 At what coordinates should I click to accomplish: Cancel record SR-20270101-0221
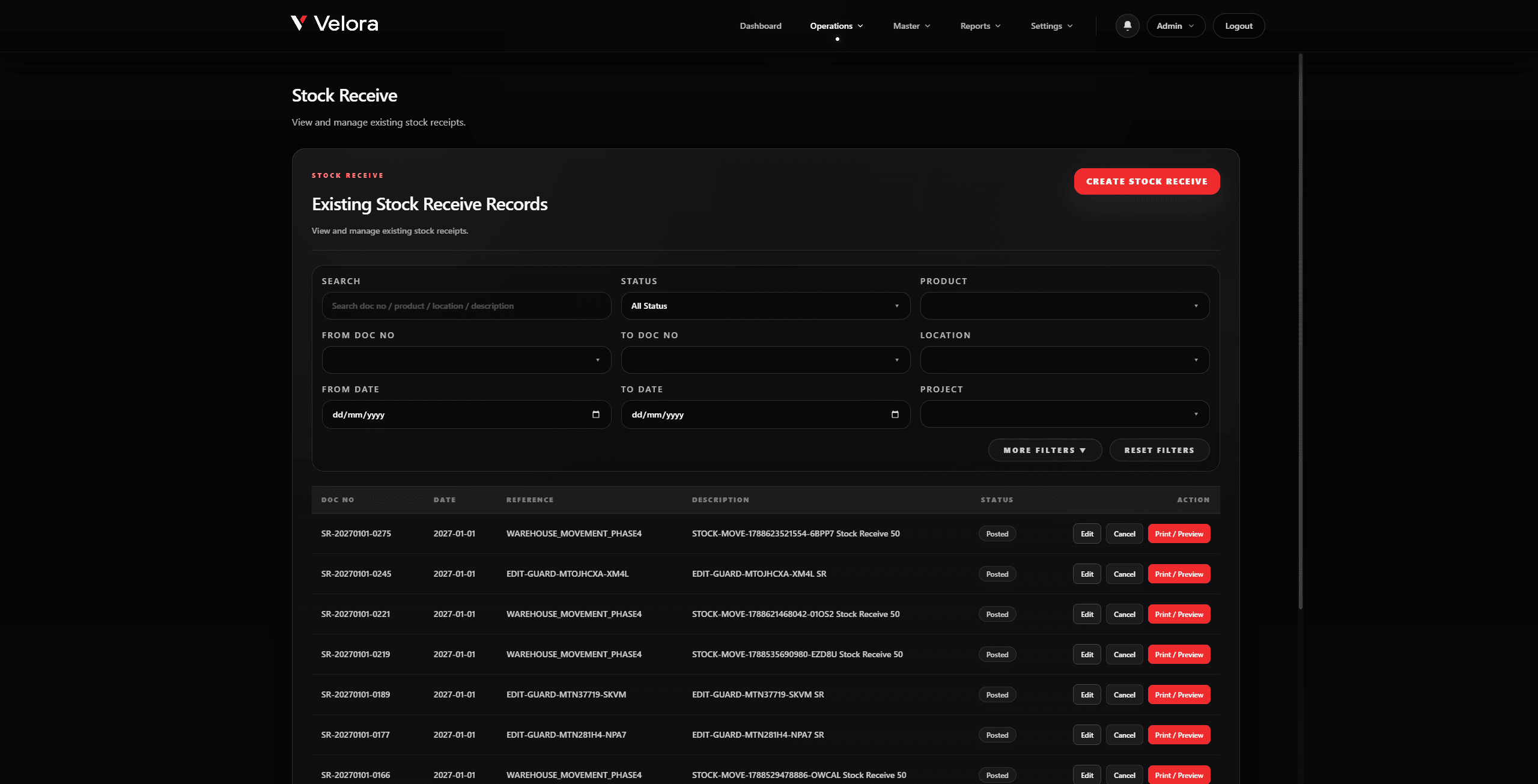(1124, 614)
